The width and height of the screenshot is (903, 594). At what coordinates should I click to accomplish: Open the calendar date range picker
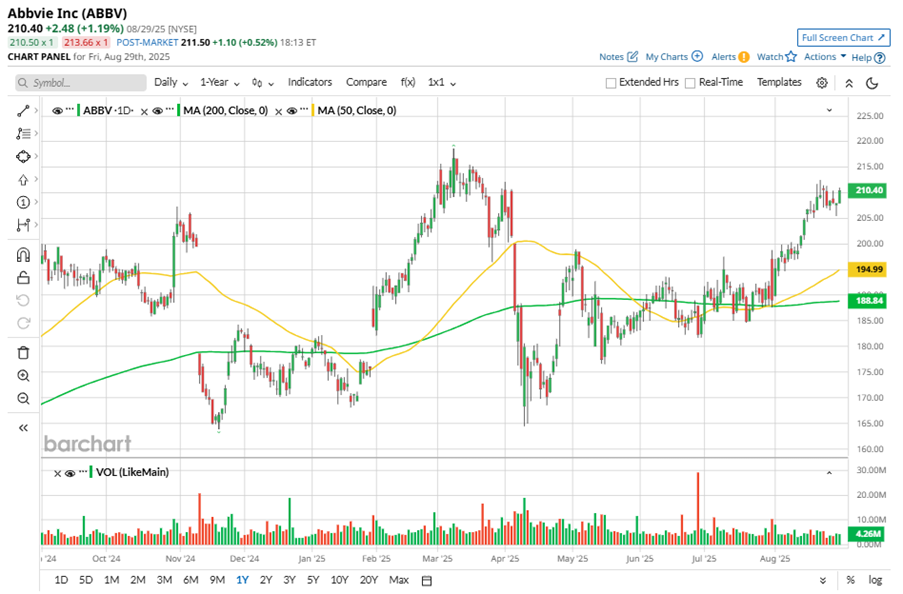[427, 580]
